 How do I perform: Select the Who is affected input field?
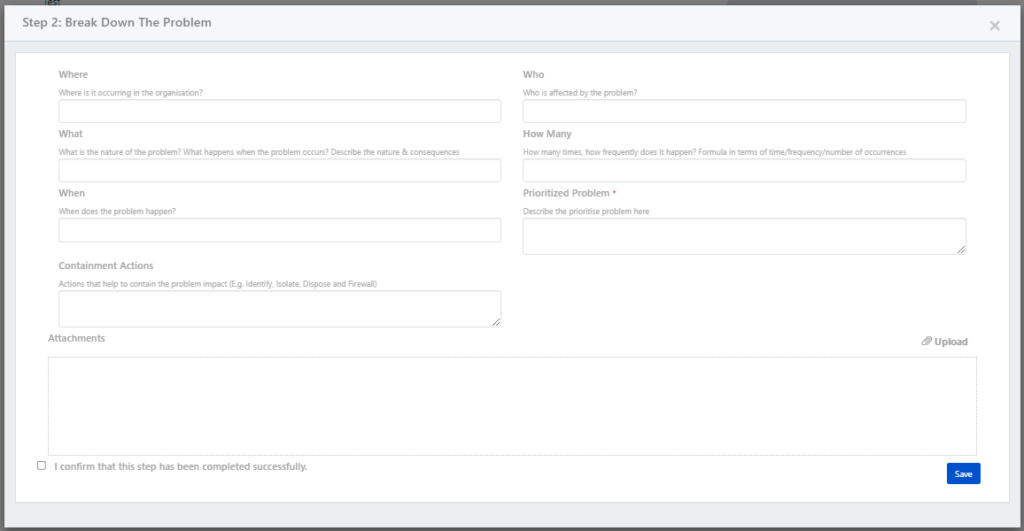tap(744, 111)
